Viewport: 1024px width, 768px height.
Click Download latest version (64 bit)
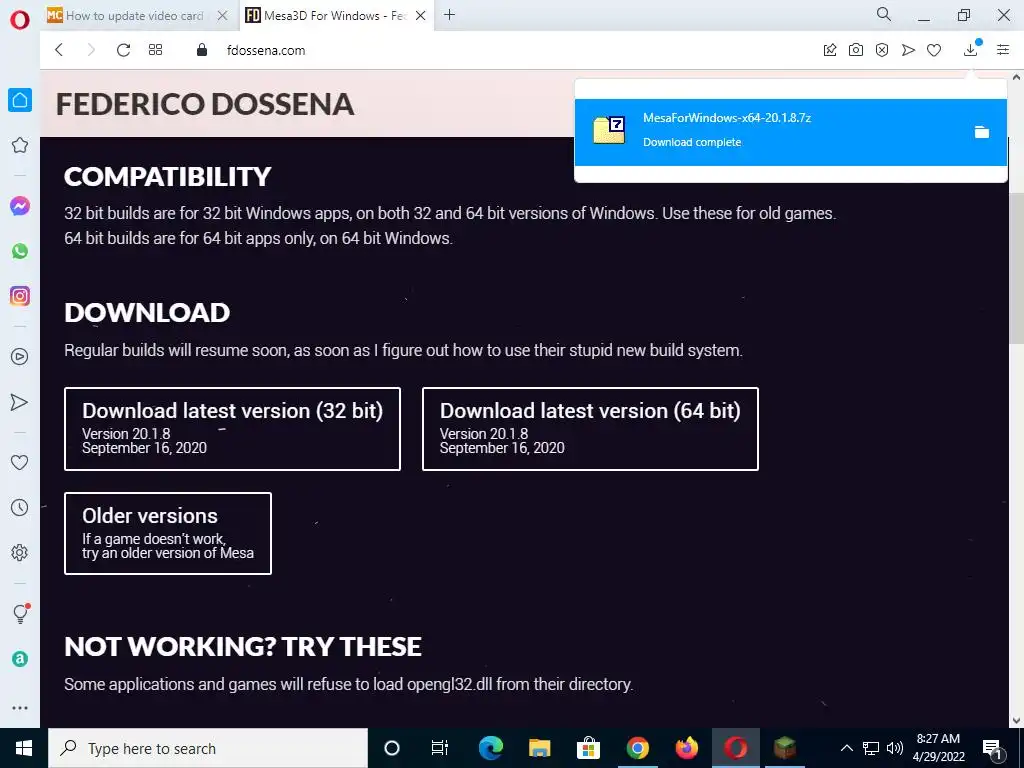pyautogui.click(x=590, y=429)
